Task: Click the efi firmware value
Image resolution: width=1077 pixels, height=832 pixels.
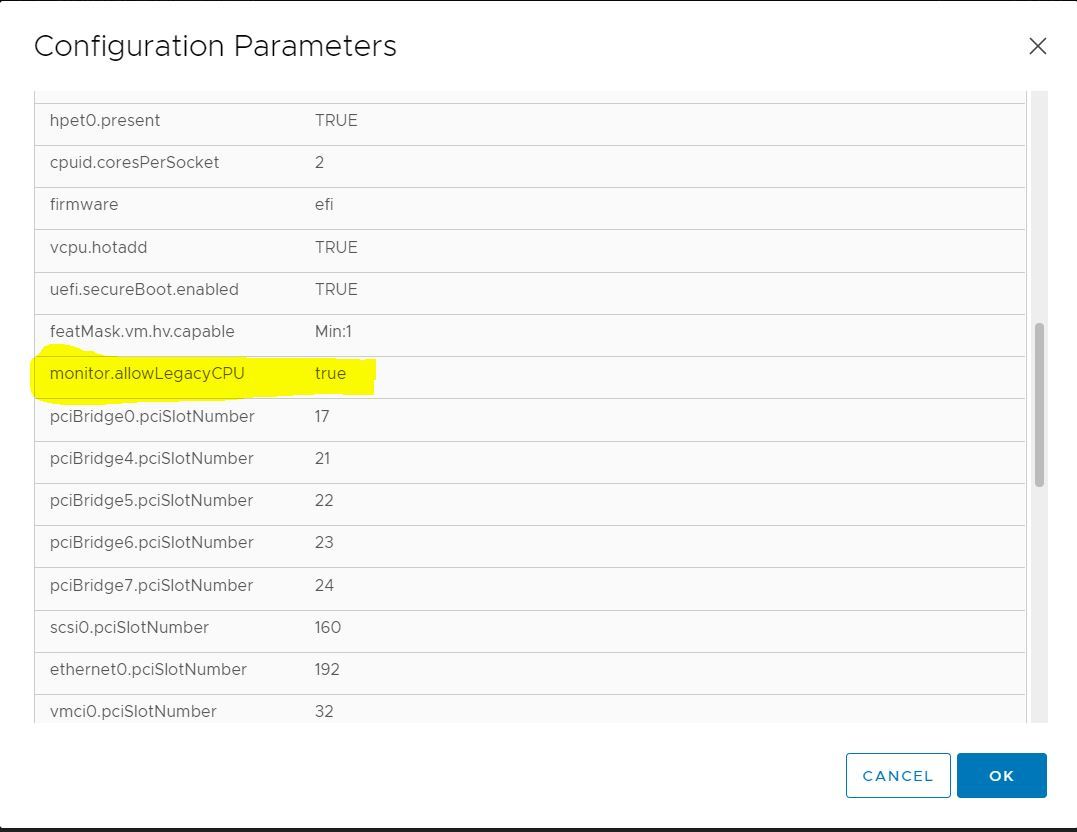Action: (x=324, y=205)
